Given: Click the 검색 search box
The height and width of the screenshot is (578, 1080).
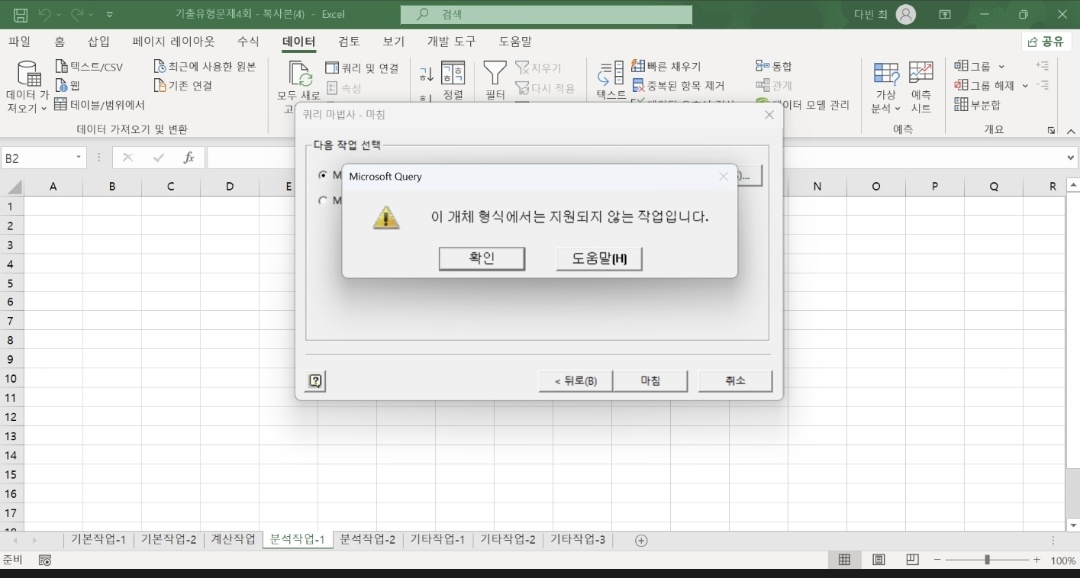Looking at the screenshot, I should click(x=546, y=15).
